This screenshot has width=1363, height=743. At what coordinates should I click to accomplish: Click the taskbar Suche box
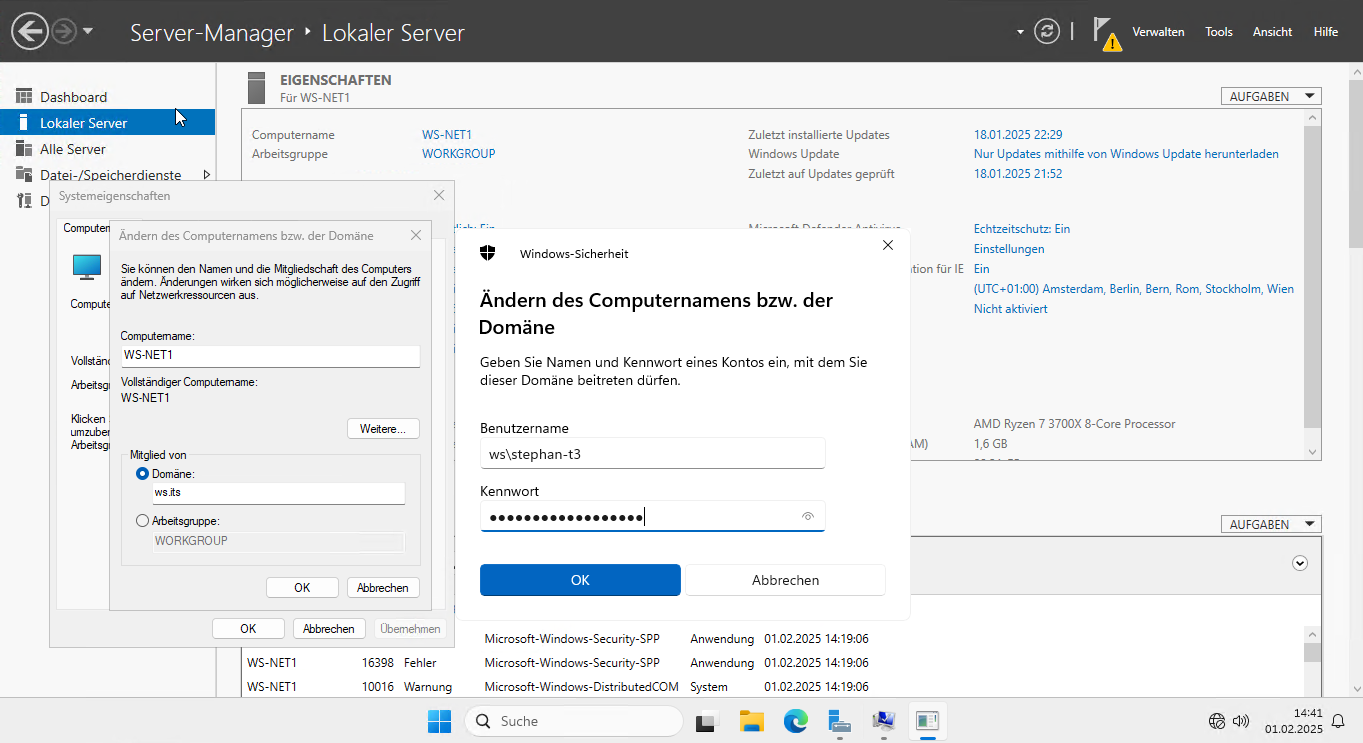tap(574, 721)
